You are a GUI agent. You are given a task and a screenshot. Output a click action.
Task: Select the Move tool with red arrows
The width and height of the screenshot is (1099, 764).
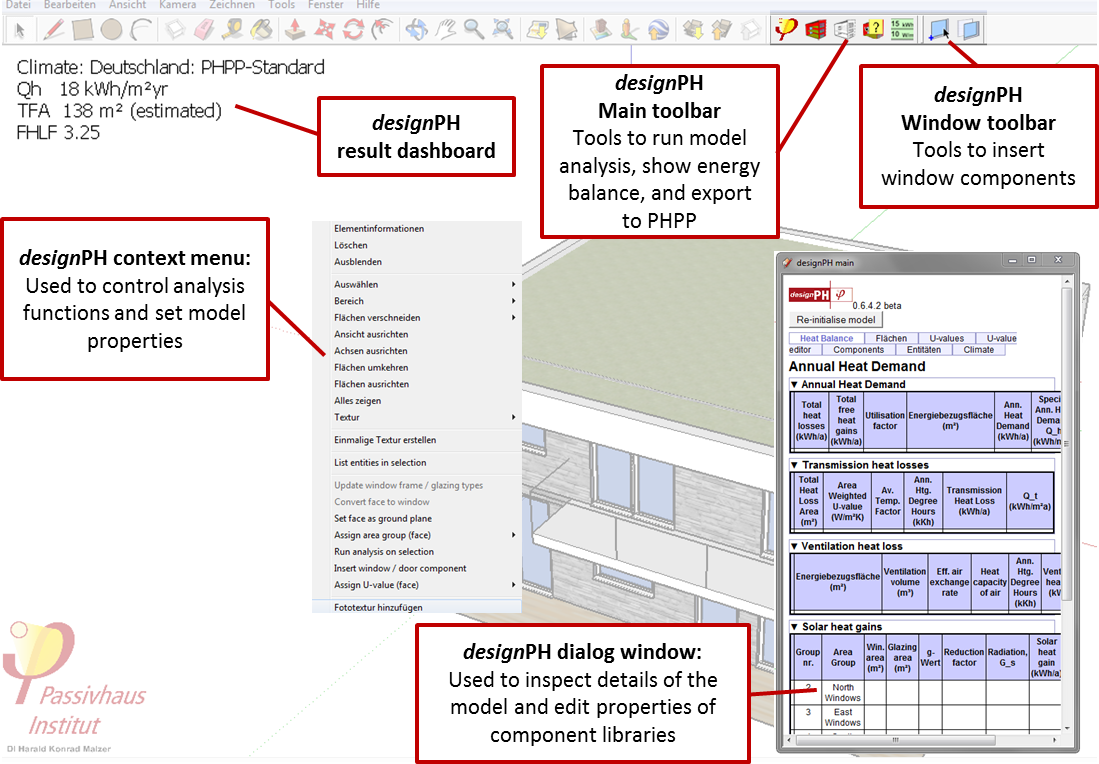click(324, 29)
